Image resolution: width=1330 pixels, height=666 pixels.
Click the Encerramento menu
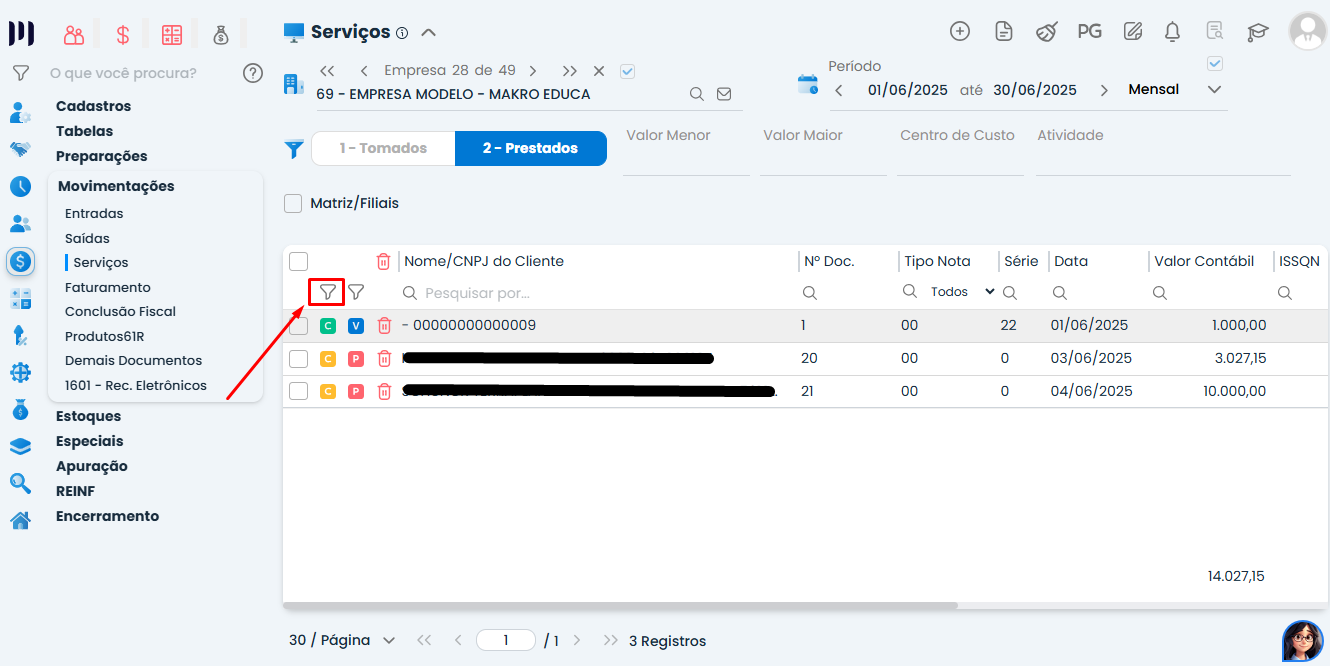click(x=107, y=516)
